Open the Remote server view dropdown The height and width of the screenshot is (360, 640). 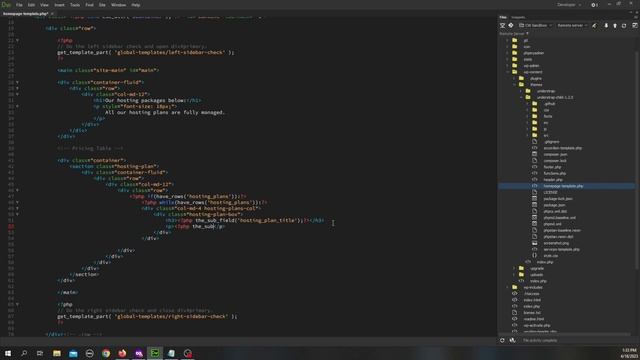click(572, 25)
